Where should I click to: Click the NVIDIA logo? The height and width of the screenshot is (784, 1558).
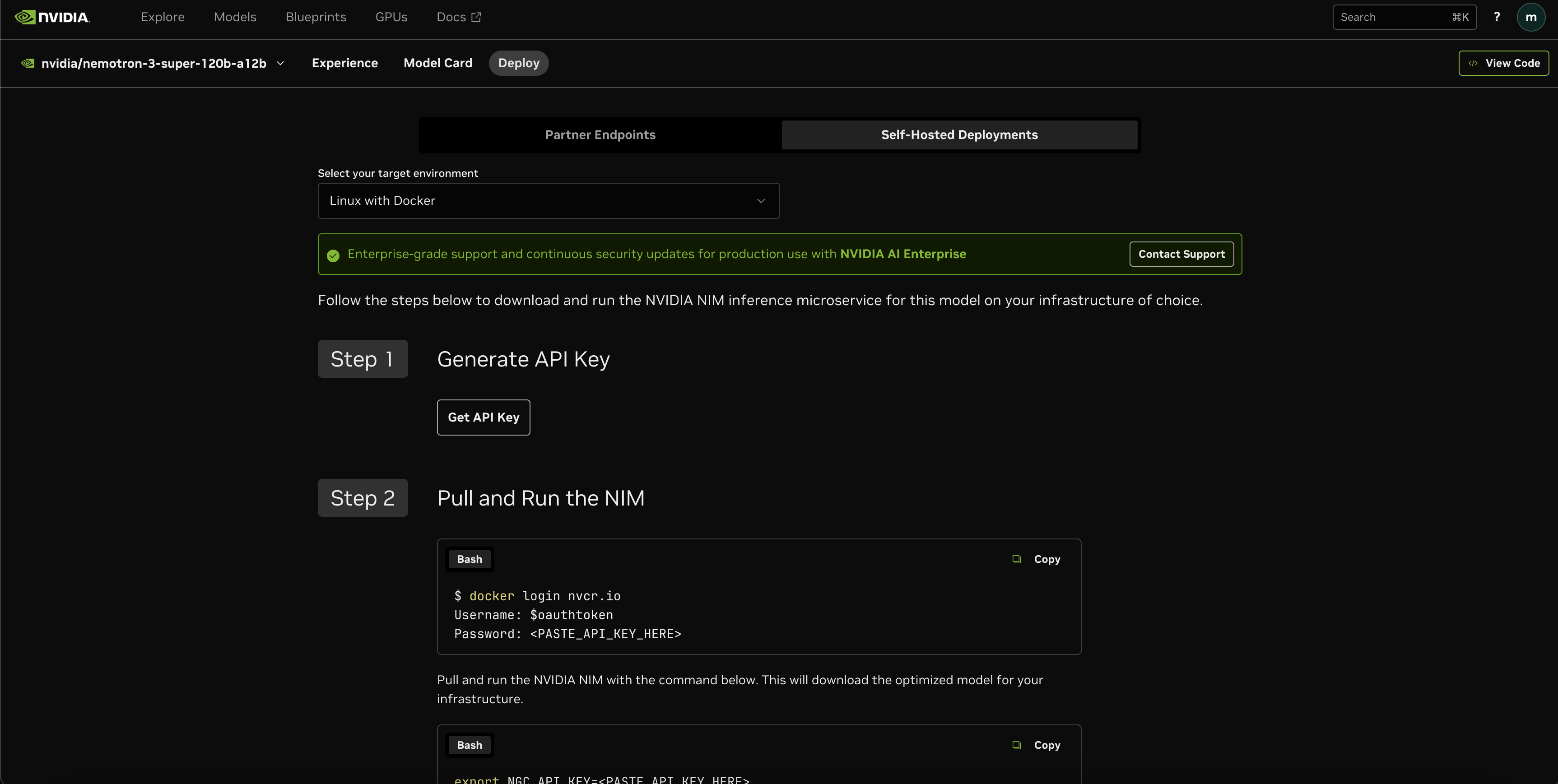pyautogui.click(x=53, y=17)
